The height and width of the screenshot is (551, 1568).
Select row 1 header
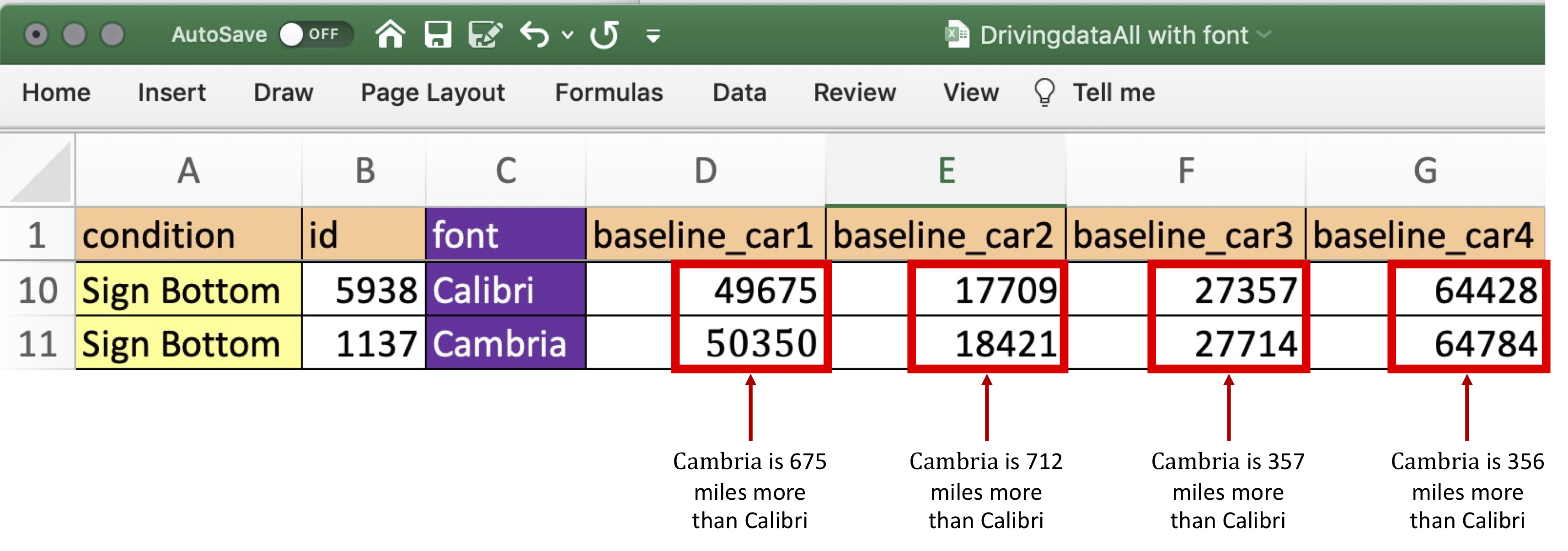coord(37,235)
